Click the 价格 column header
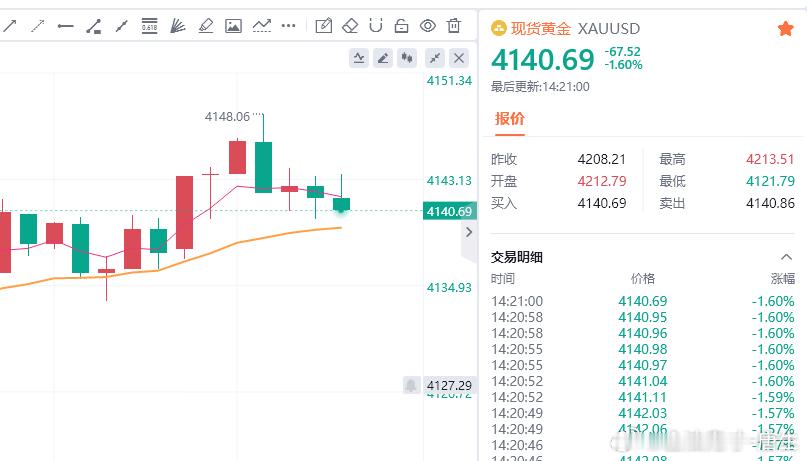 [x=643, y=279]
